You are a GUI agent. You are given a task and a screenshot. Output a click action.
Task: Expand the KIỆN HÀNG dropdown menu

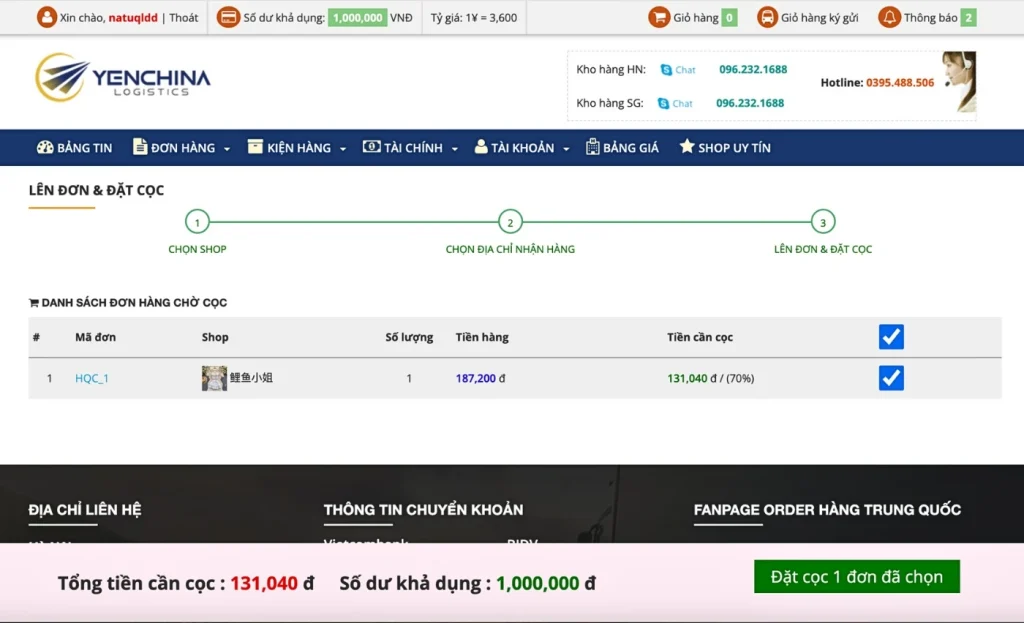coord(297,148)
